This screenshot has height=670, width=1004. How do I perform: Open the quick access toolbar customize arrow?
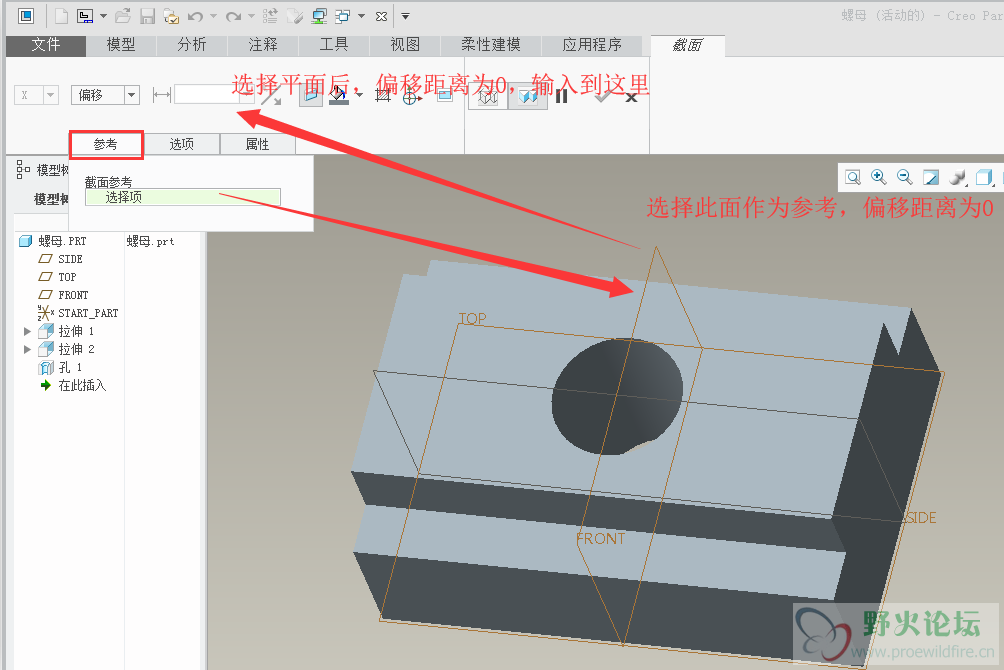(405, 16)
